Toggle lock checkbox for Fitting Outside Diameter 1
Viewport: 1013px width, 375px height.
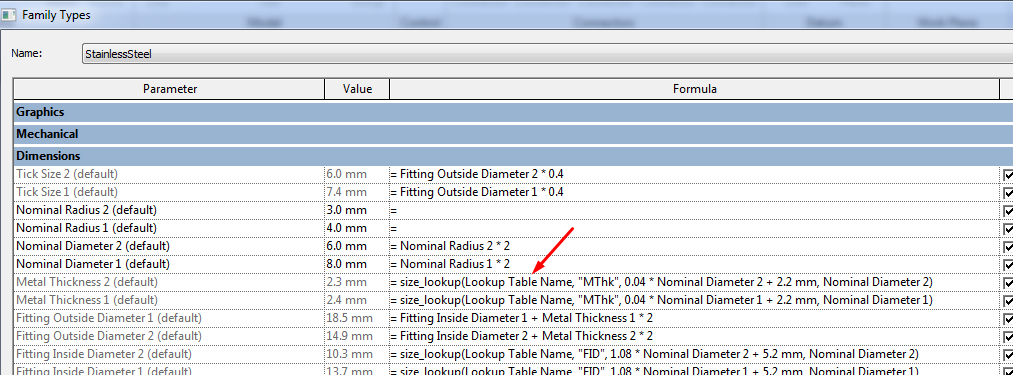(1008, 319)
